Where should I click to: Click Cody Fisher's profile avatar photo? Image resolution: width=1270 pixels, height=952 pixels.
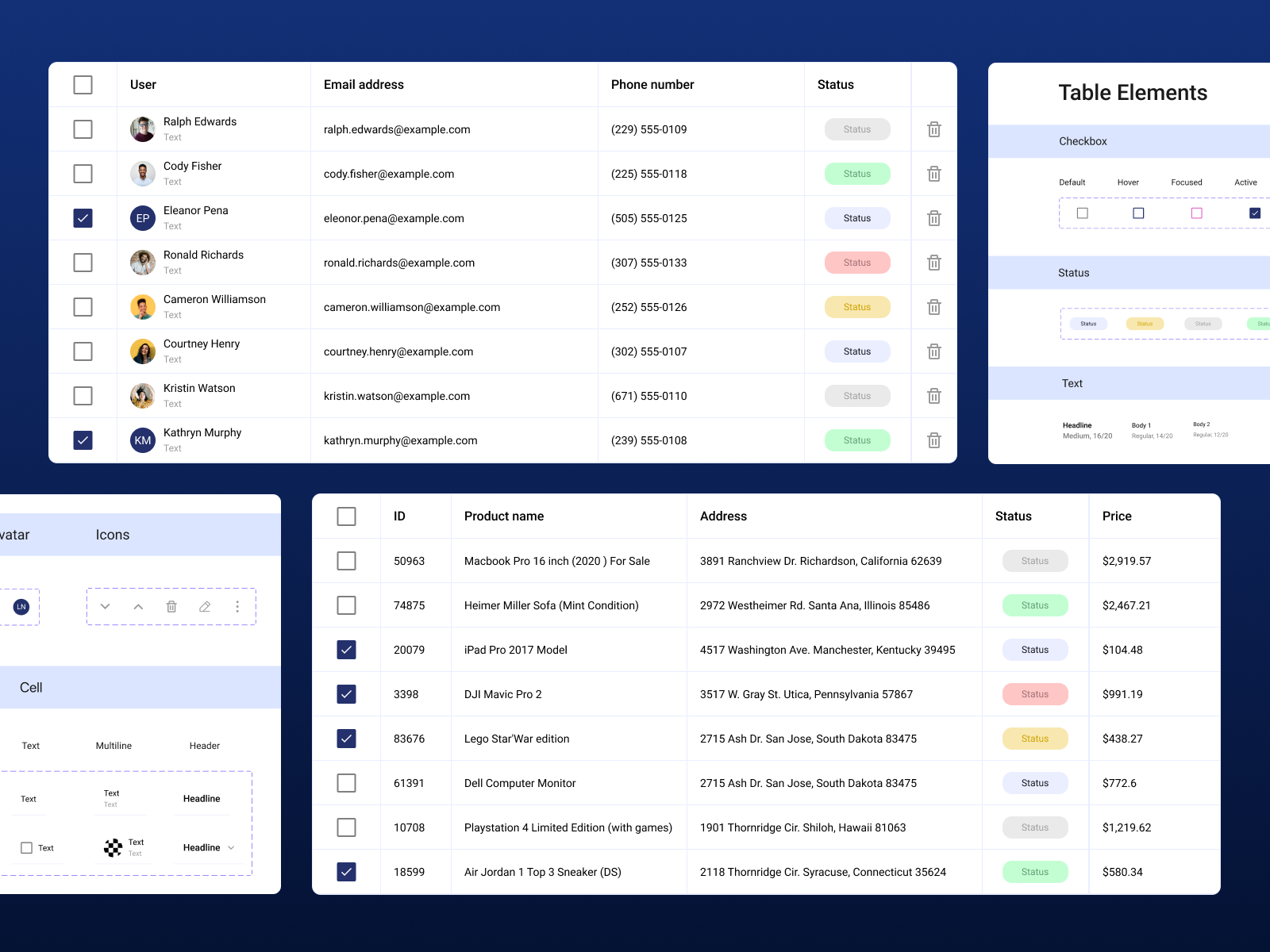click(142, 173)
